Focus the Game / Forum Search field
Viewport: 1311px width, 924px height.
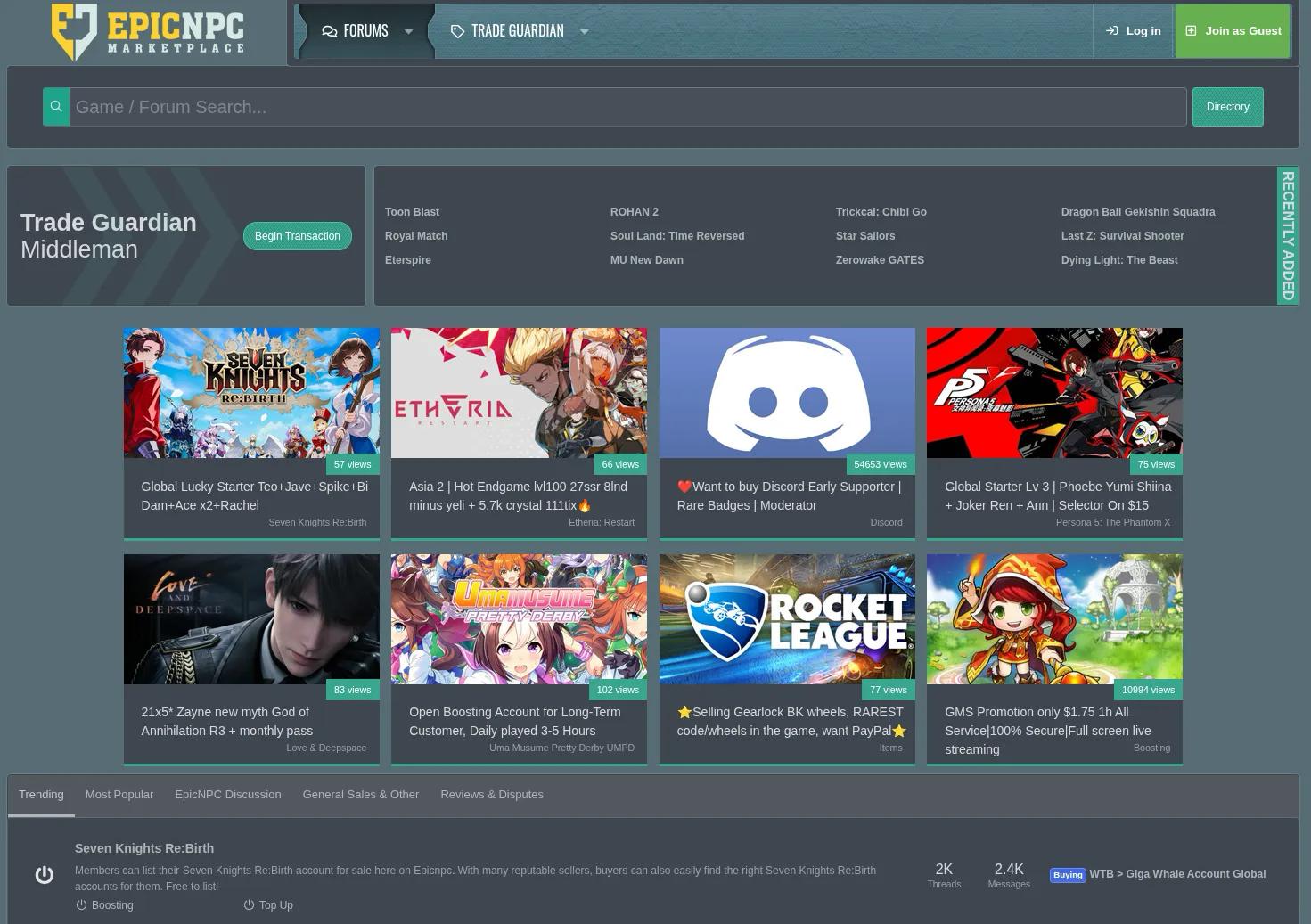pyautogui.click(x=627, y=107)
